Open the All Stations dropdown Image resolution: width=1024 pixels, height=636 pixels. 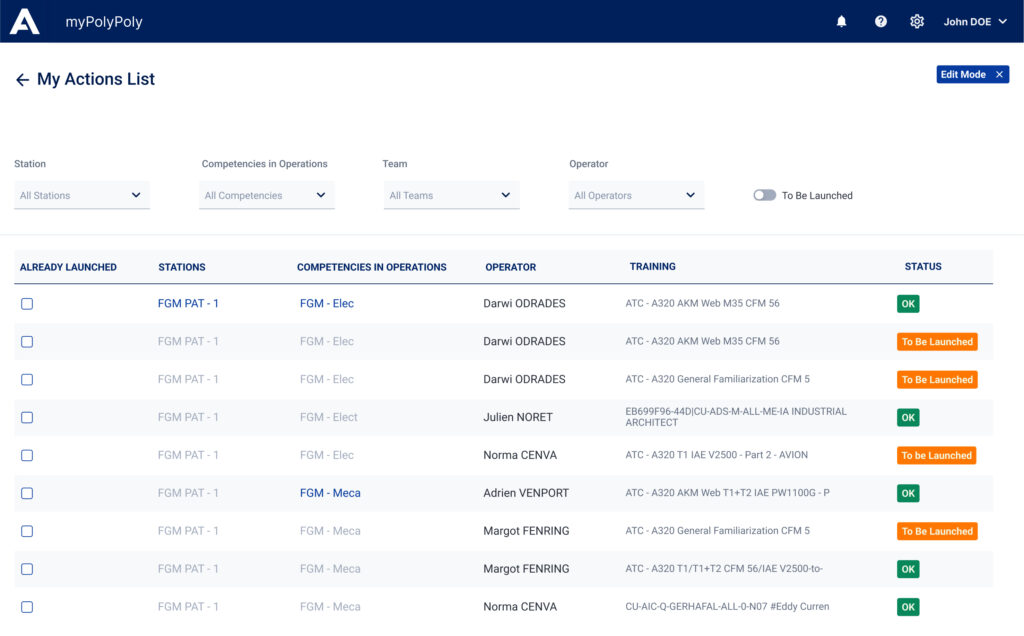[82, 196]
